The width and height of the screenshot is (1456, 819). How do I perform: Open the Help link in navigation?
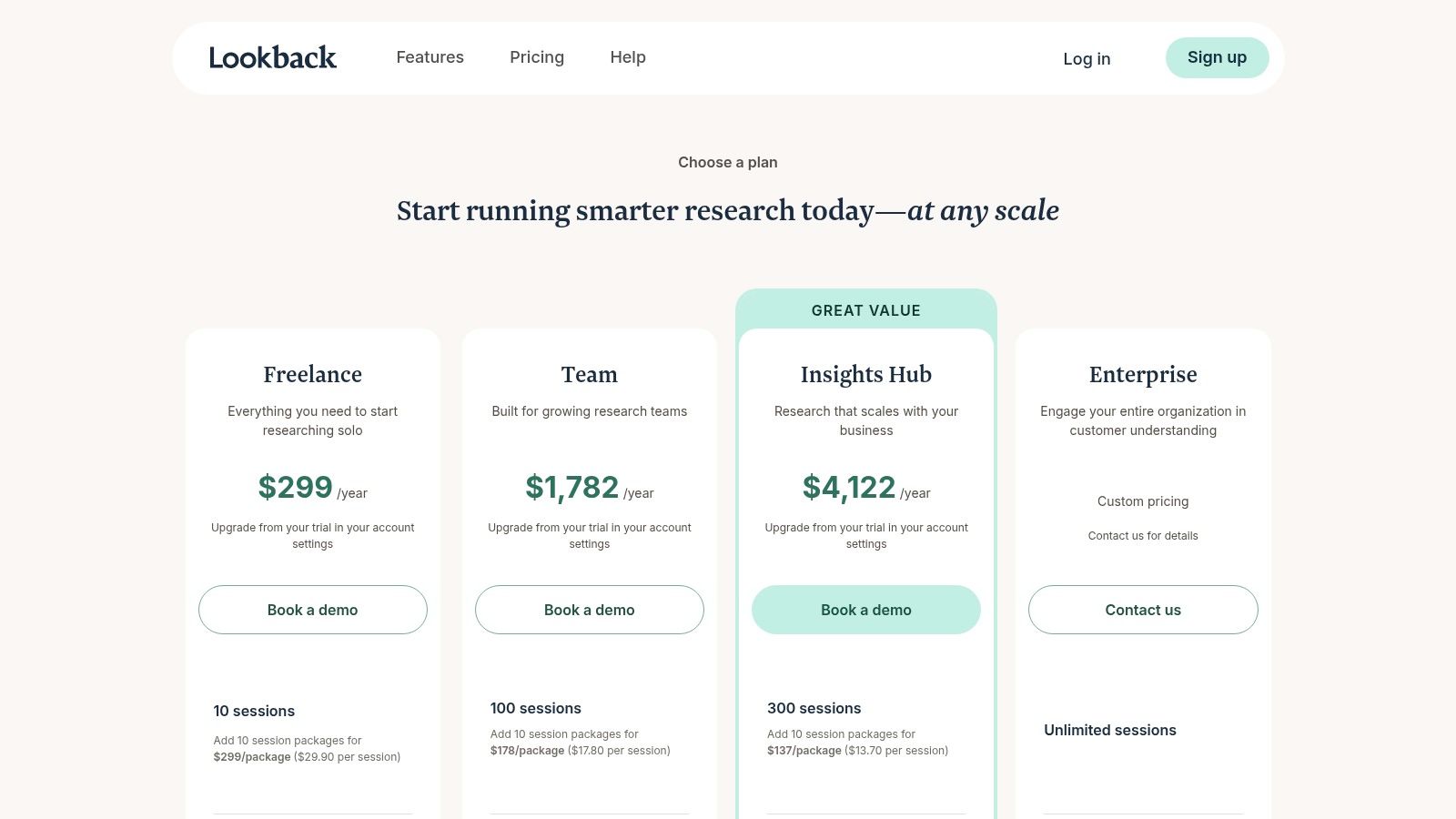pyautogui.click(x=628, y=57)
